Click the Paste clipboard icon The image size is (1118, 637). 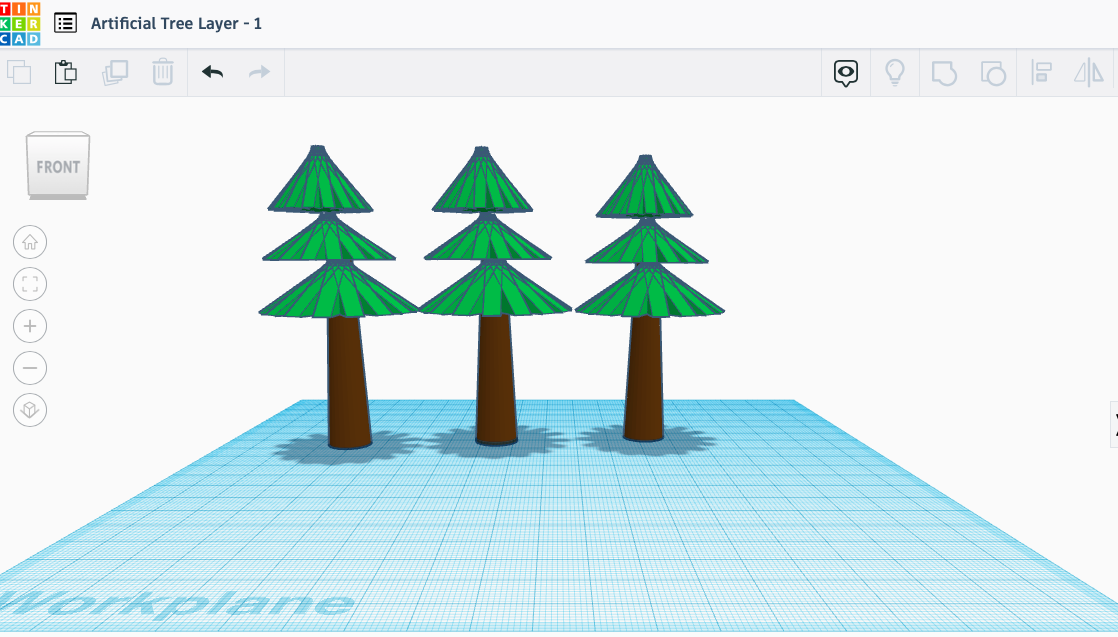tap(66, 72)
